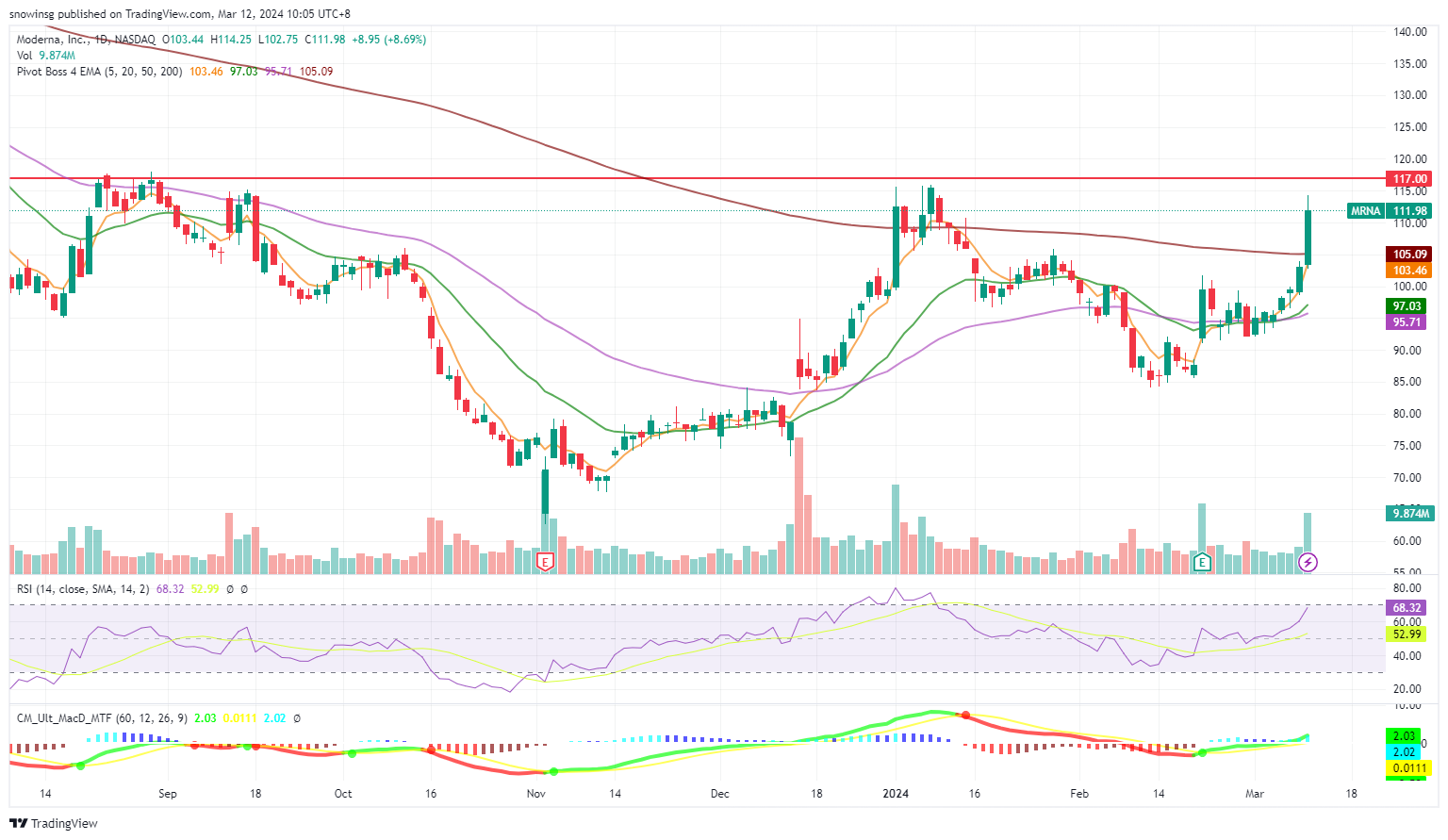The image size is (1448, 840).
Task: Click the 90.00 price axis tick
Action: (1407, 351)
